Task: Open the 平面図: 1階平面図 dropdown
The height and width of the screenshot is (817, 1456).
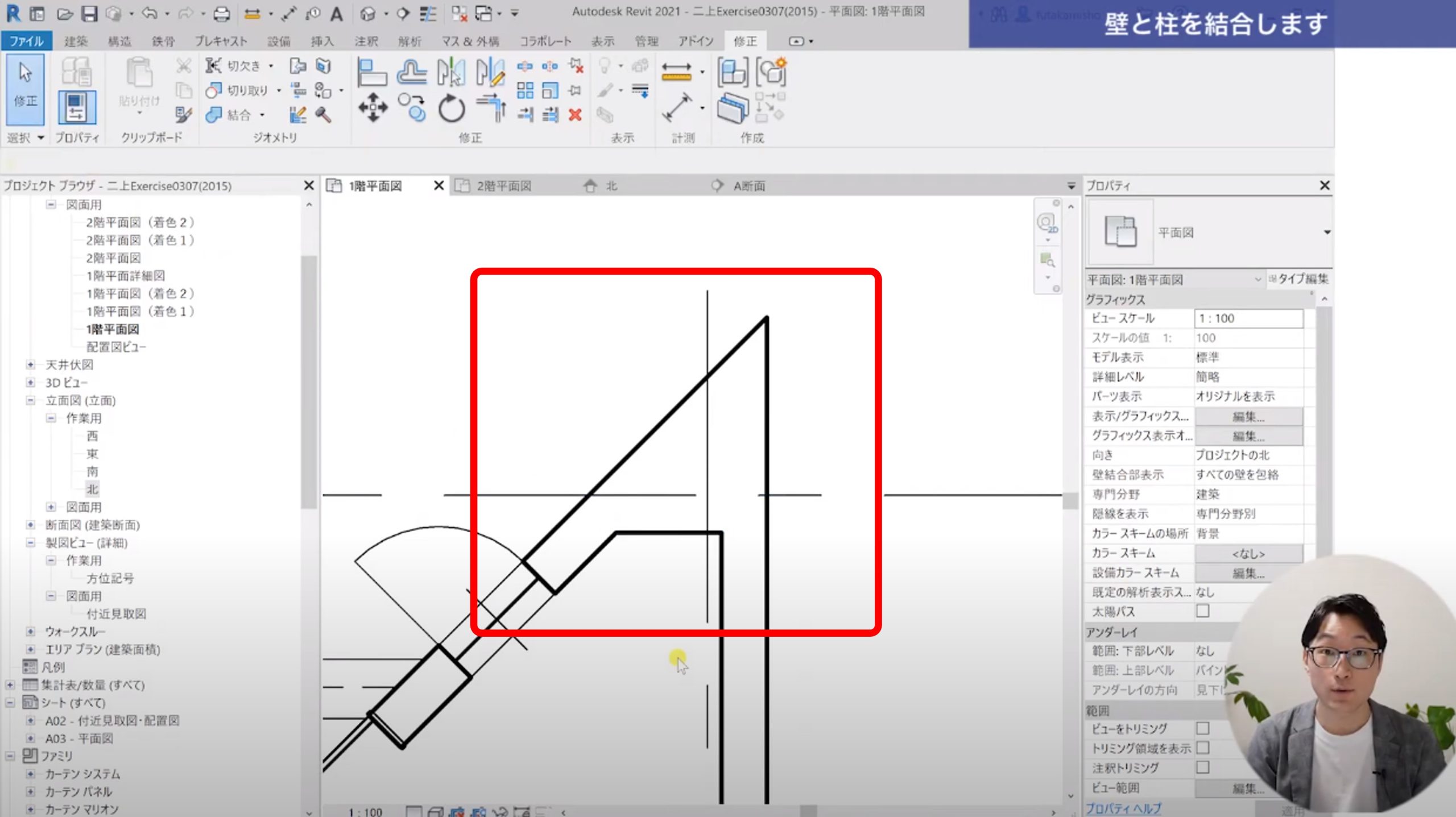Action: click(x=1258, y=279)
